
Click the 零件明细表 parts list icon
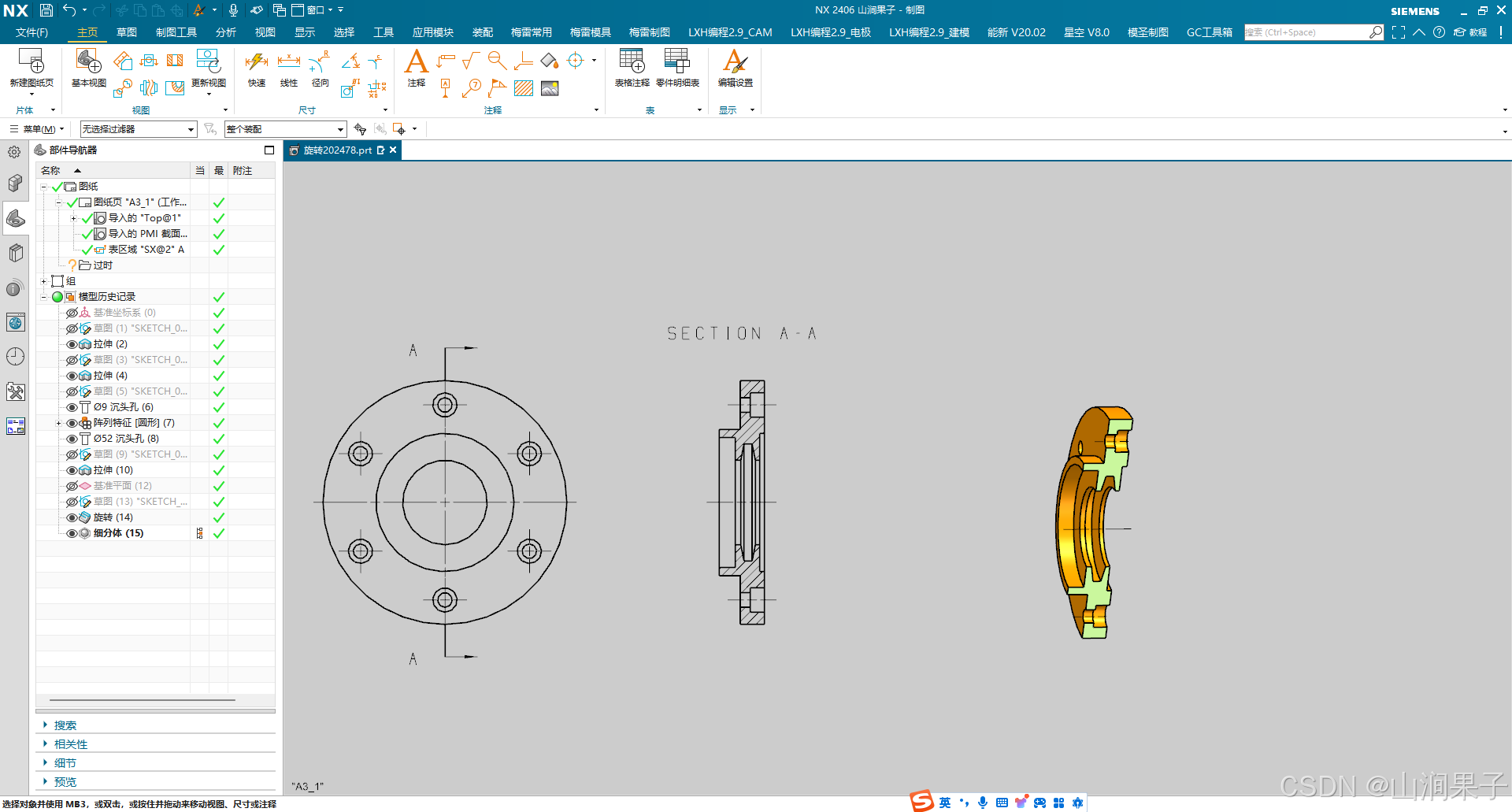pos(677,61)
